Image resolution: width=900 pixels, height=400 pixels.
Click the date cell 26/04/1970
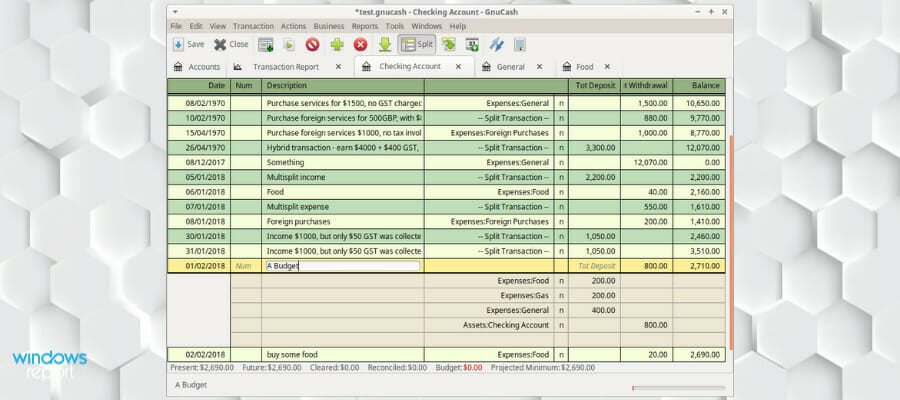coord(199,147)
